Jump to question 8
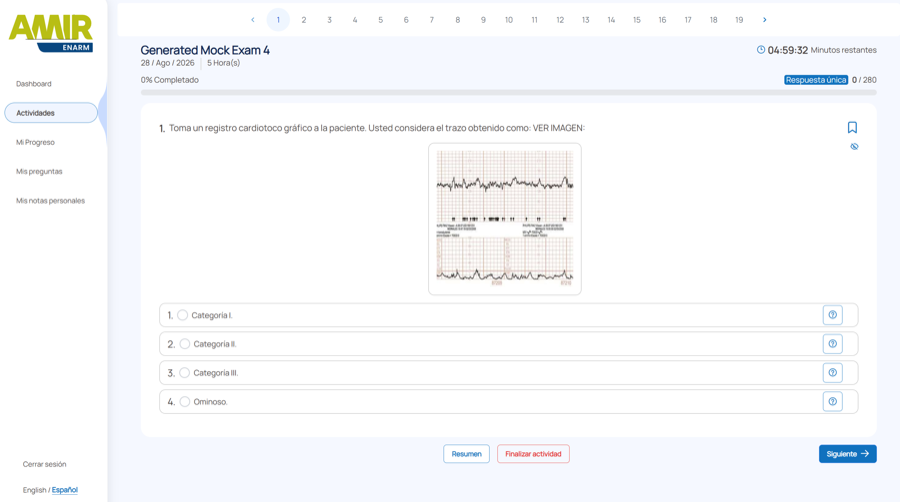Screen dimensions: 900x502 coord(457,20)
